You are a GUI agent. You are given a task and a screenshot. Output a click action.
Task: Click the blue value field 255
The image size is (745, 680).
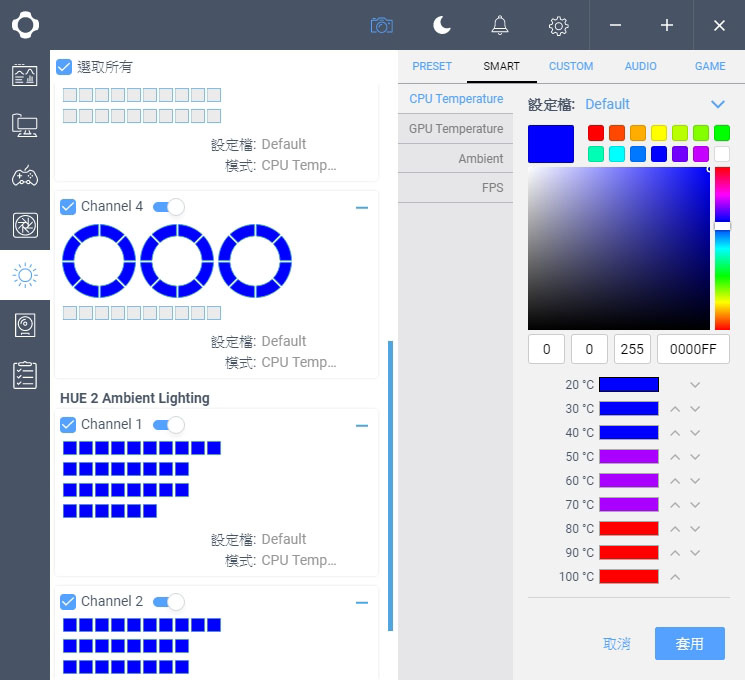click(x=632, y=349)
